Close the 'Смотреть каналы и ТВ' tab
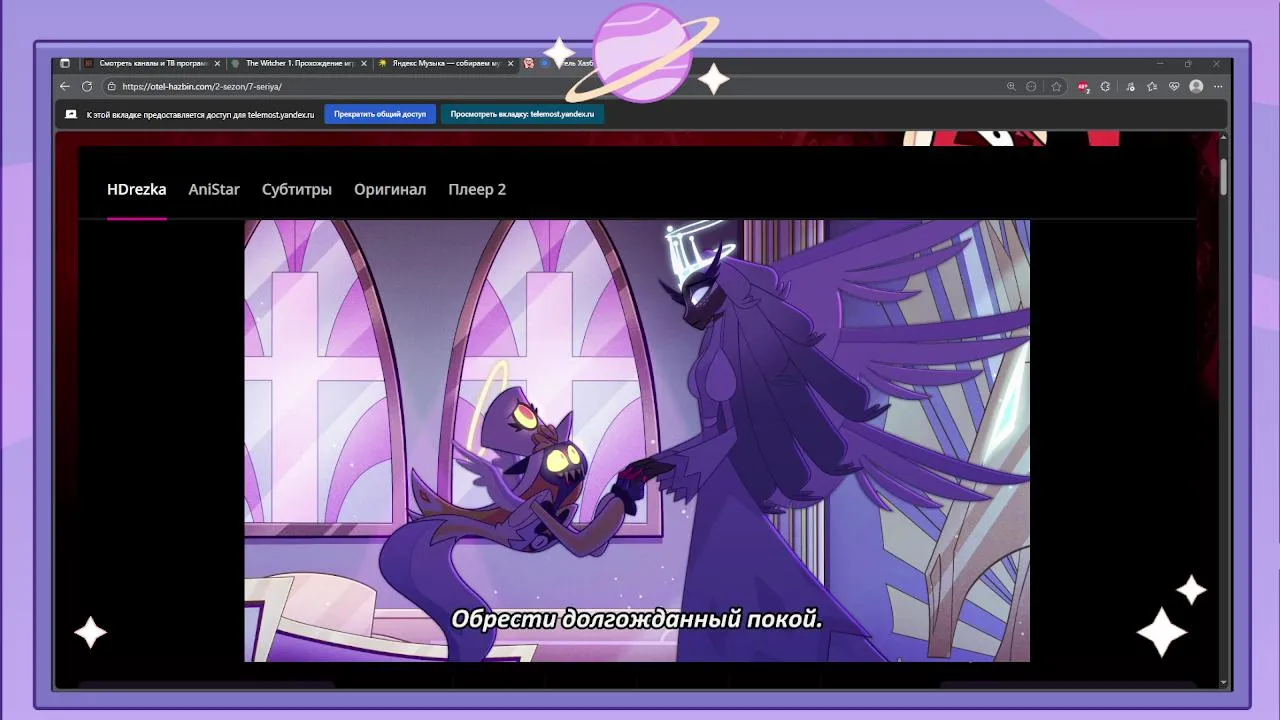 [217, 63]
